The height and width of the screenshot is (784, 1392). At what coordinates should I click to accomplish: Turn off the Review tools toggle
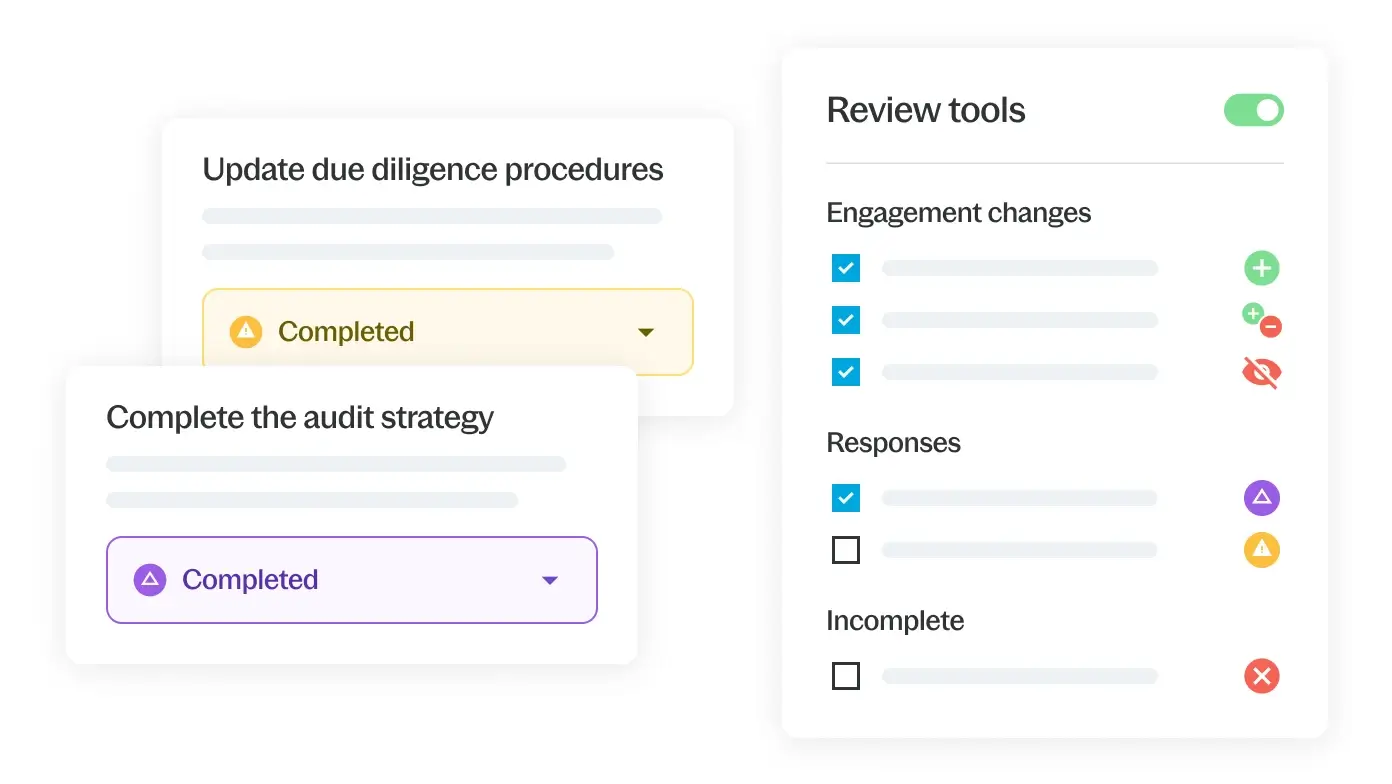(1254, 110)
